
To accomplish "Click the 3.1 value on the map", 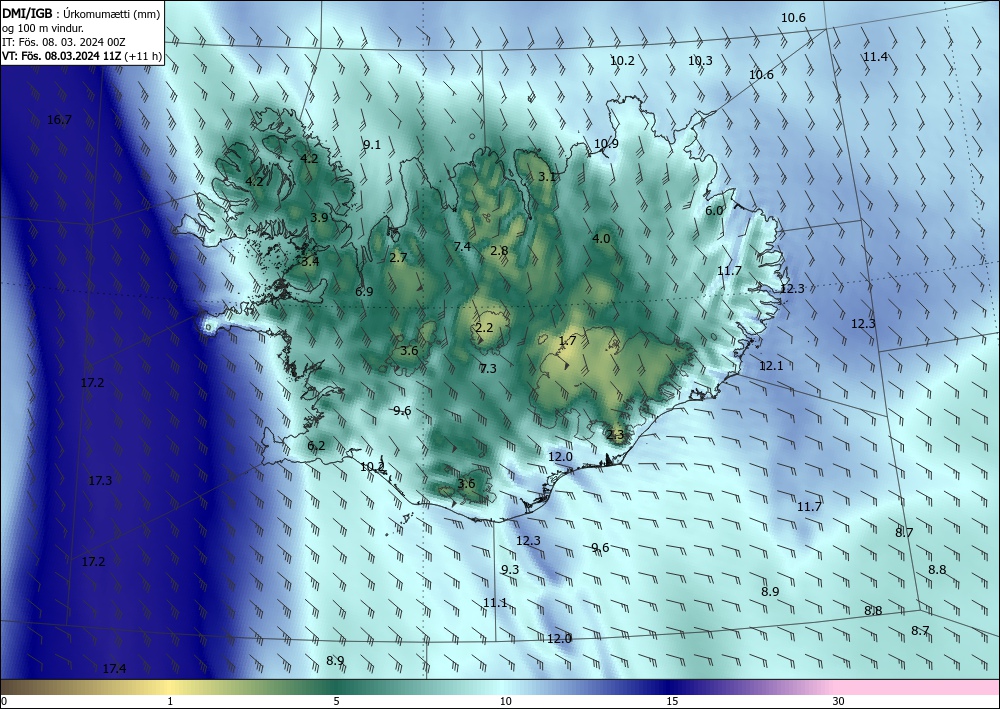I will 547,177.
